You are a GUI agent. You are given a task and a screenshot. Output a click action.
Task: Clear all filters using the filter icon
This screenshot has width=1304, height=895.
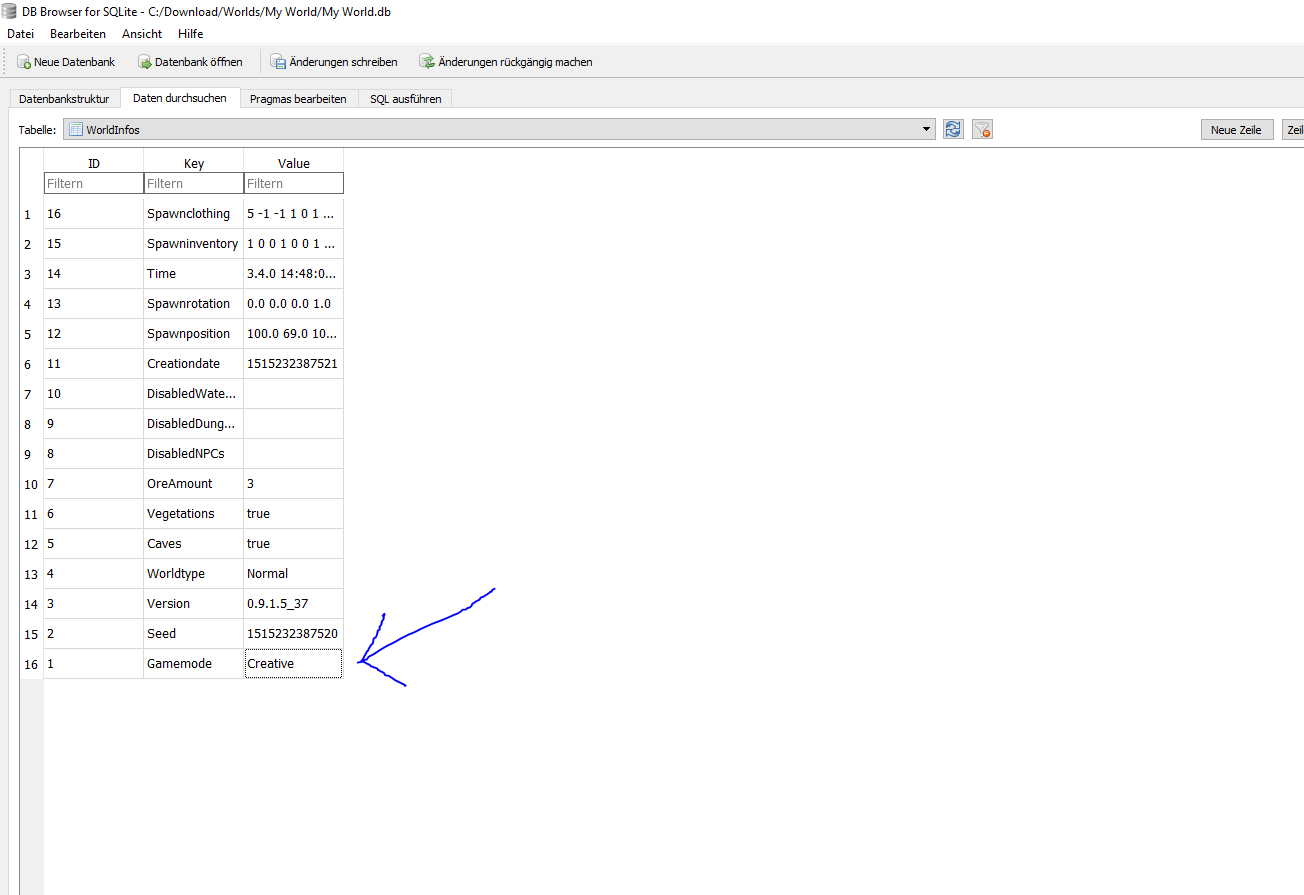(982, 130)
